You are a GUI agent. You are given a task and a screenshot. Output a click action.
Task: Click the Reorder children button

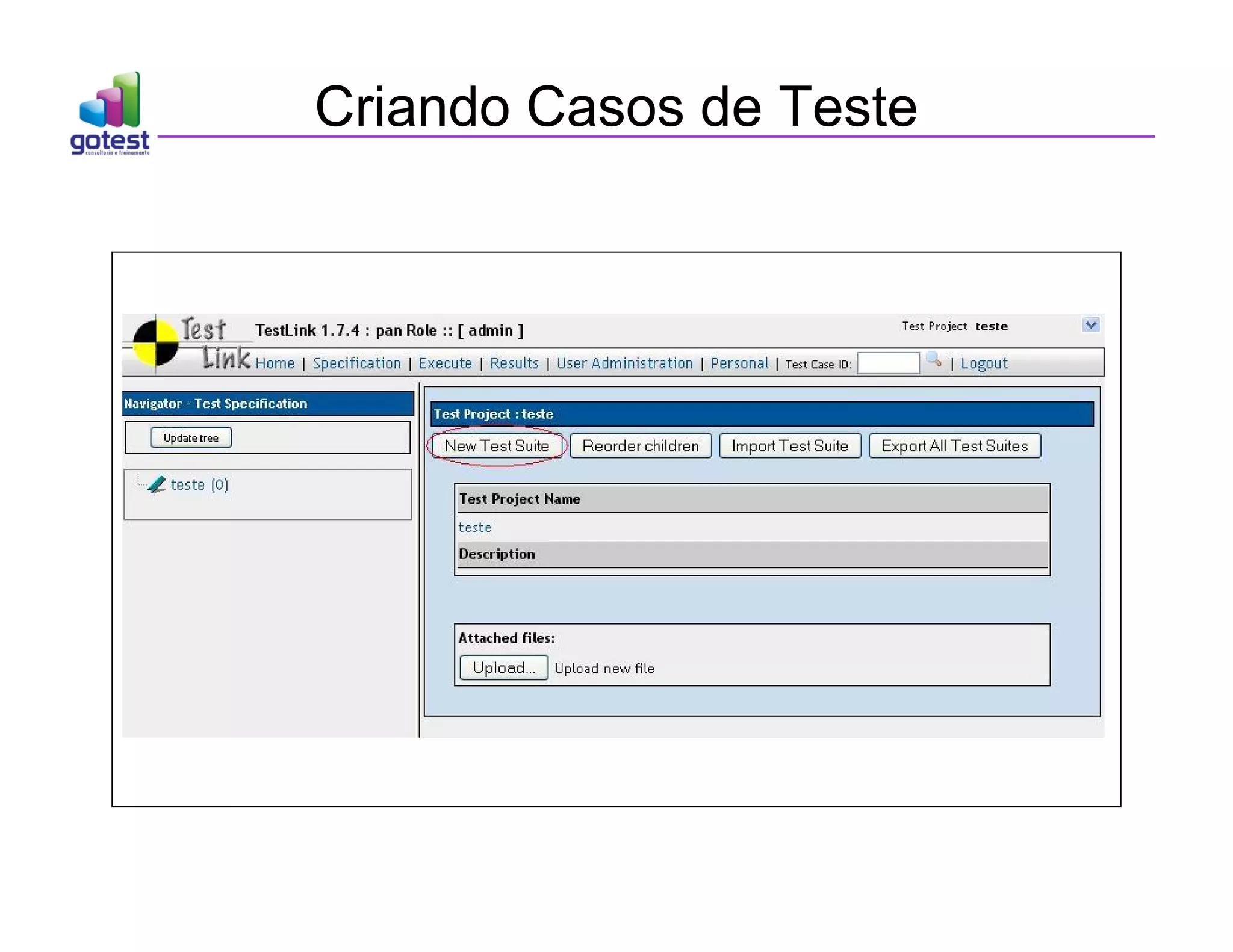tap(641, 446)
